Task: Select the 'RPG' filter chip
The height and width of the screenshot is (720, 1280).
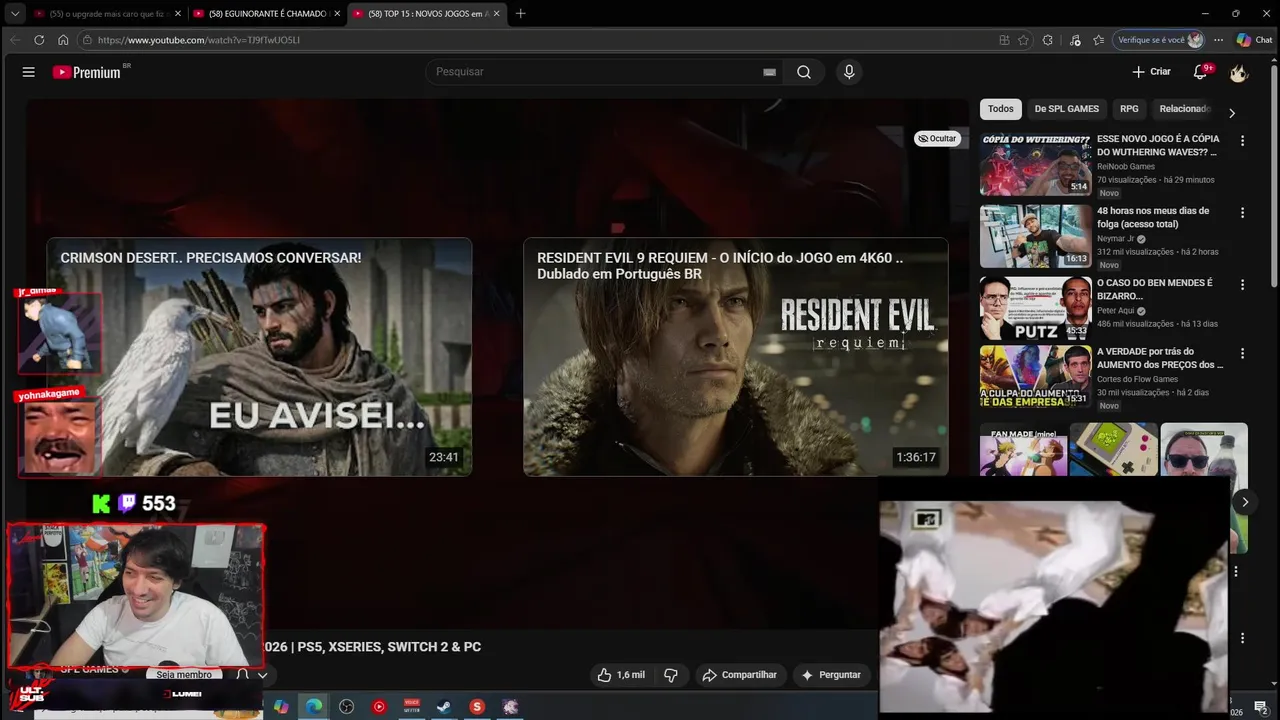Action: [1129, 109]
